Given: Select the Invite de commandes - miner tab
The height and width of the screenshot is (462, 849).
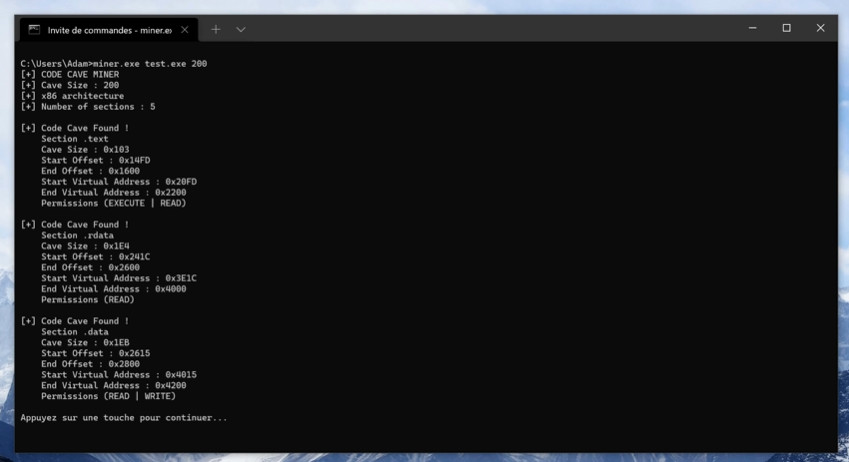Looking at the screenshot, I should pyautogui.click(x=109, y=30).
